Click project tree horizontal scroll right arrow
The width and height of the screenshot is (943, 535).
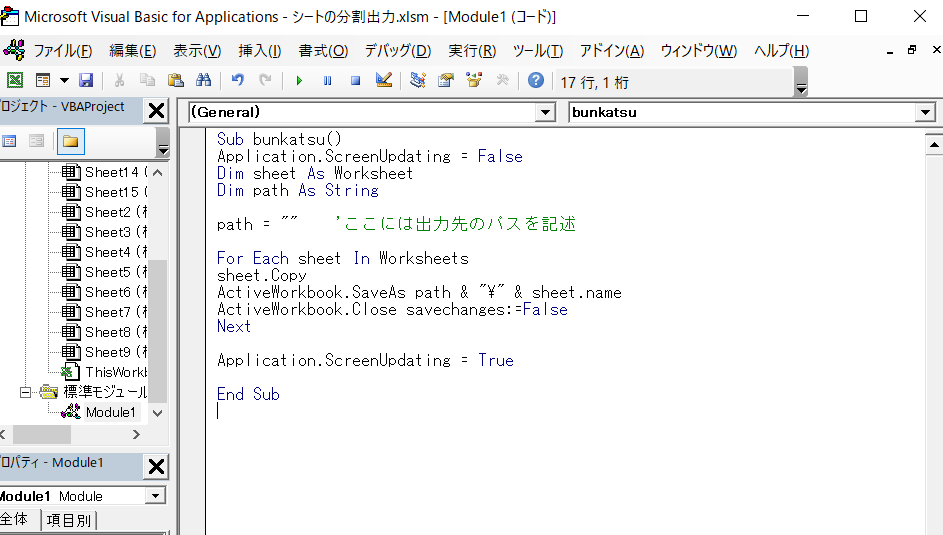pos(137,434)
